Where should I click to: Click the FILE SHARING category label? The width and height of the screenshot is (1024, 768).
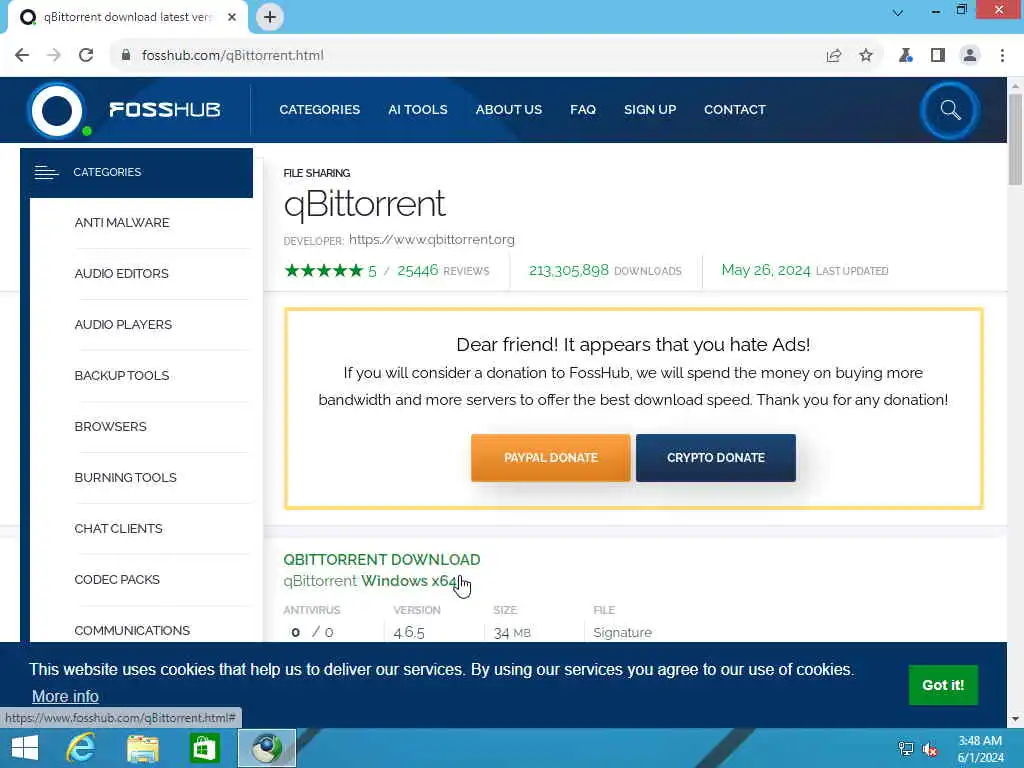coord(317,173)
